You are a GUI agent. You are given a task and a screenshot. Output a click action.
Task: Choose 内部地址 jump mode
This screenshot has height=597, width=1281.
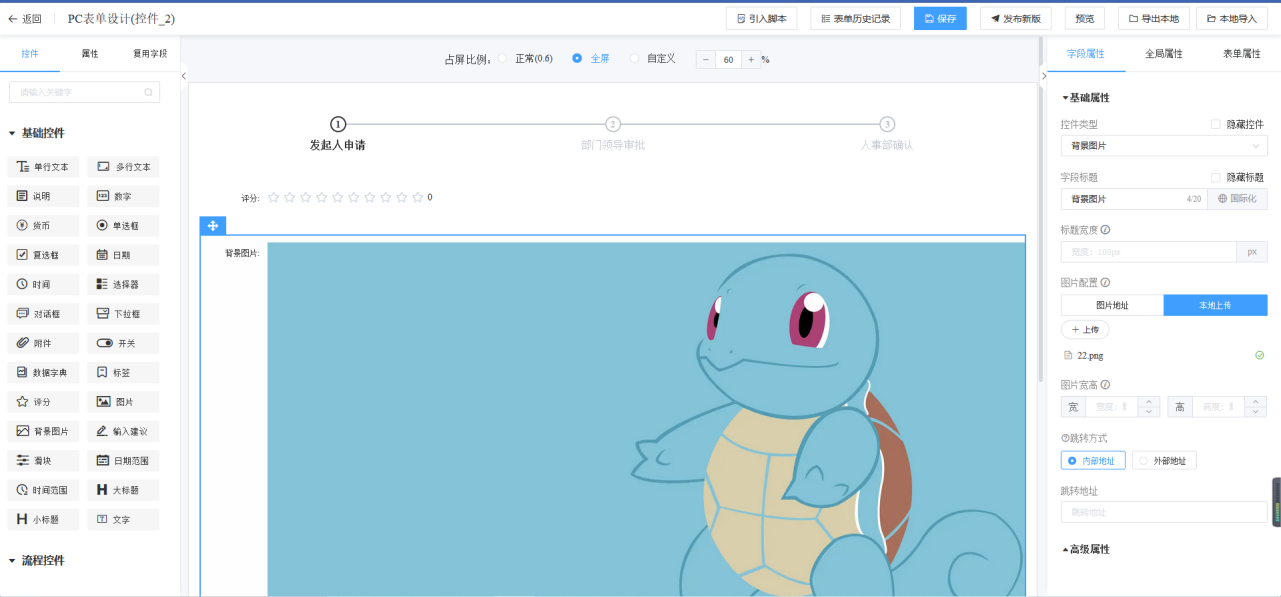(1093, 461)
